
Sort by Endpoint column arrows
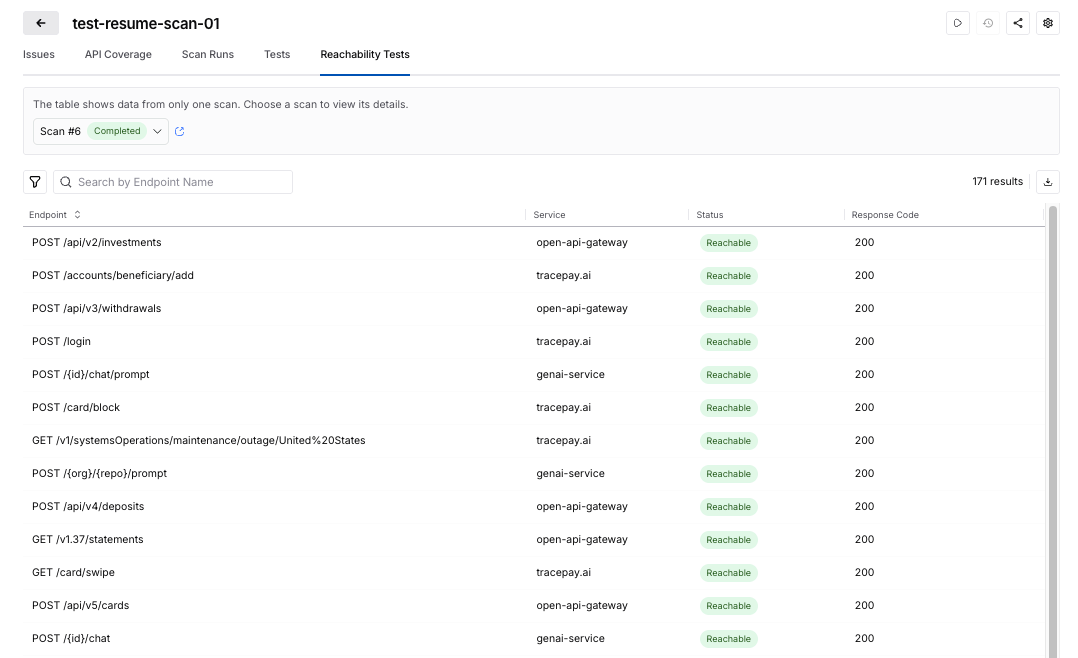pos(78,215)
